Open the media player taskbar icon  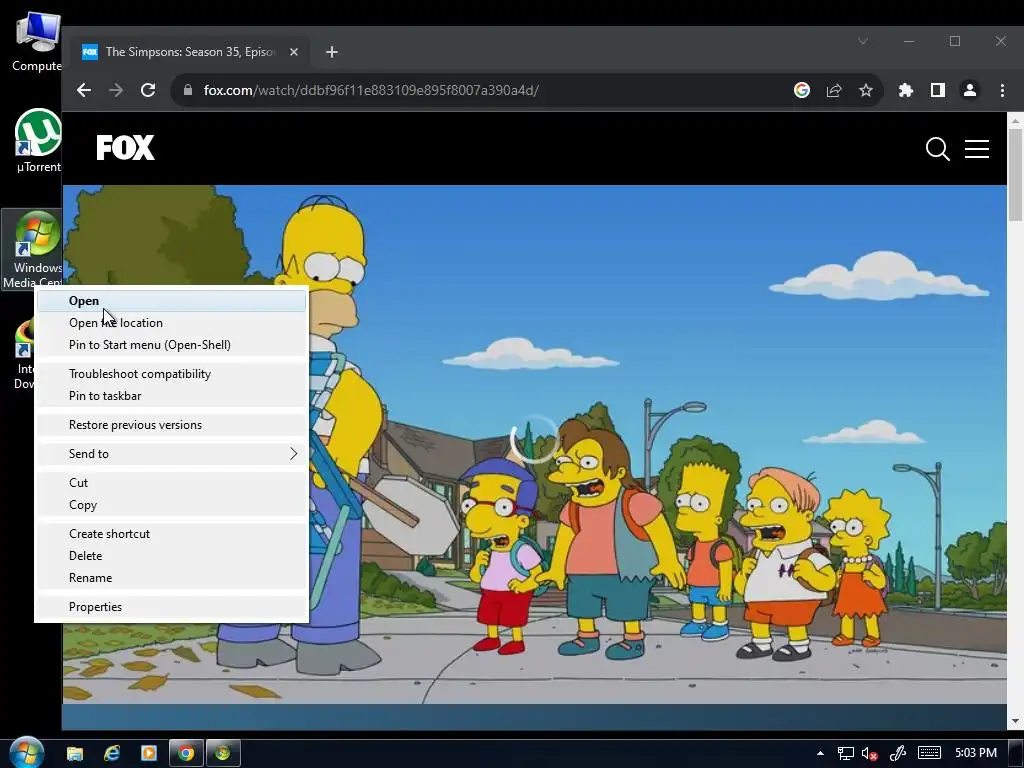[x=149, y=753]
